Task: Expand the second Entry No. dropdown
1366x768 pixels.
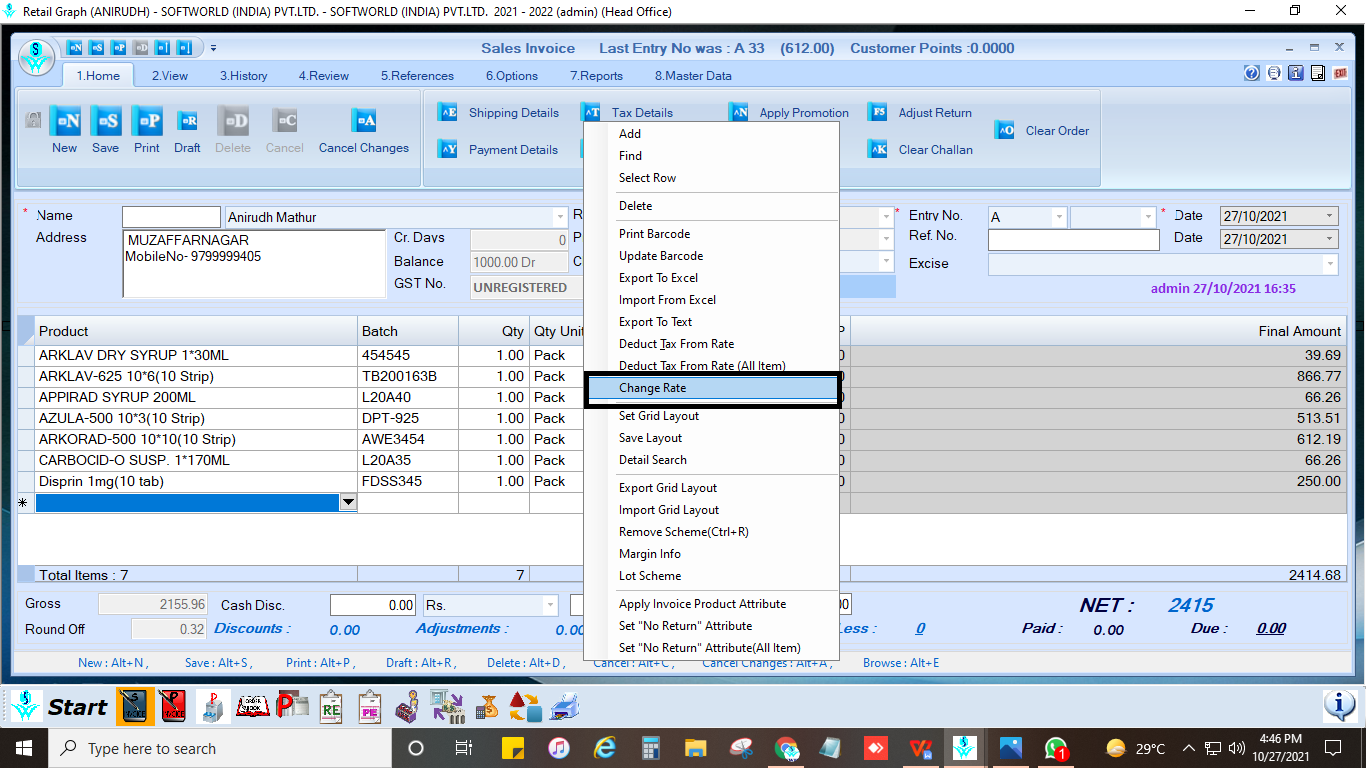Action: point(1148,217)
